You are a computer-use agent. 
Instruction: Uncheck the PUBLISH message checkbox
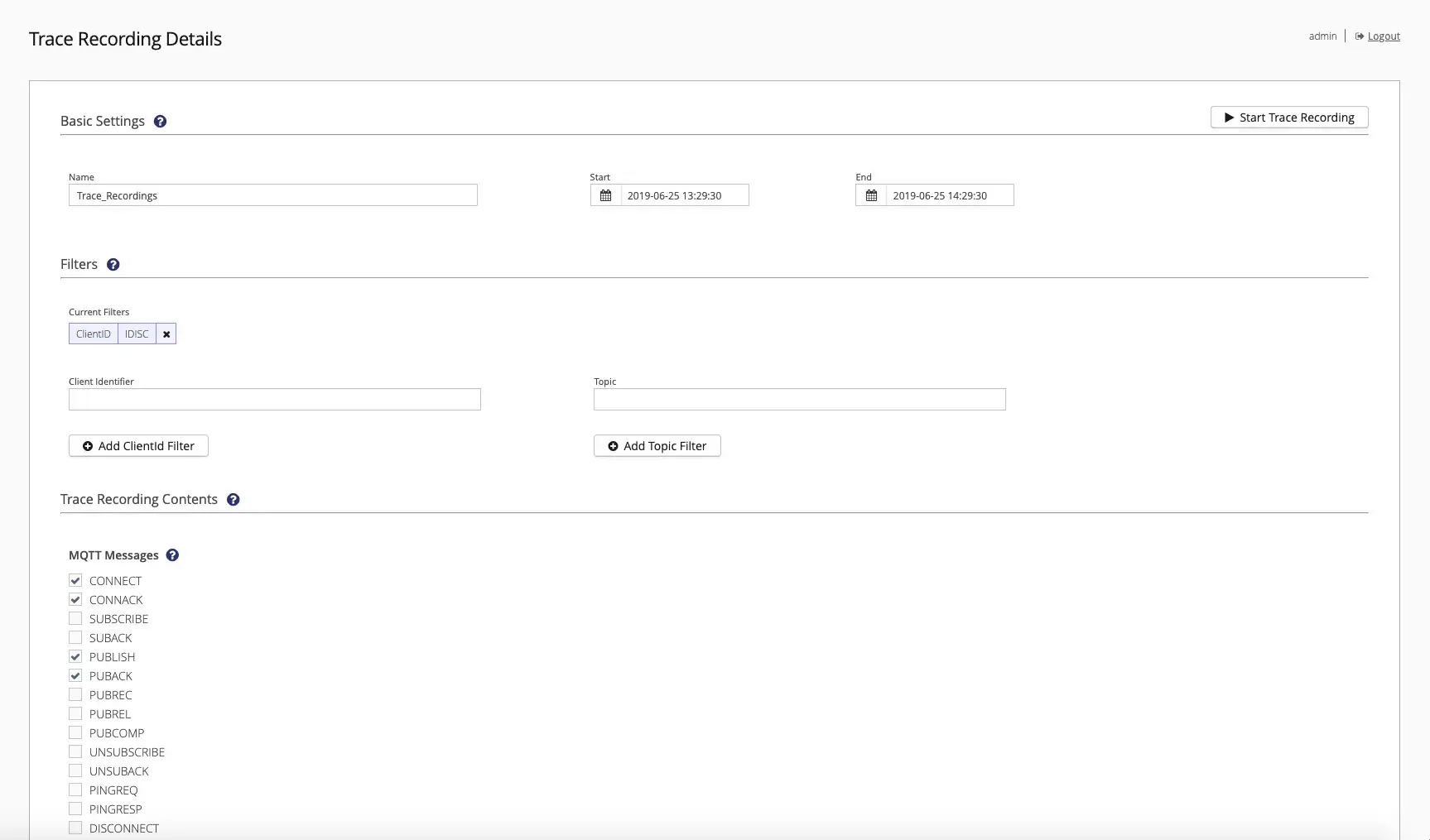(75, 657)
